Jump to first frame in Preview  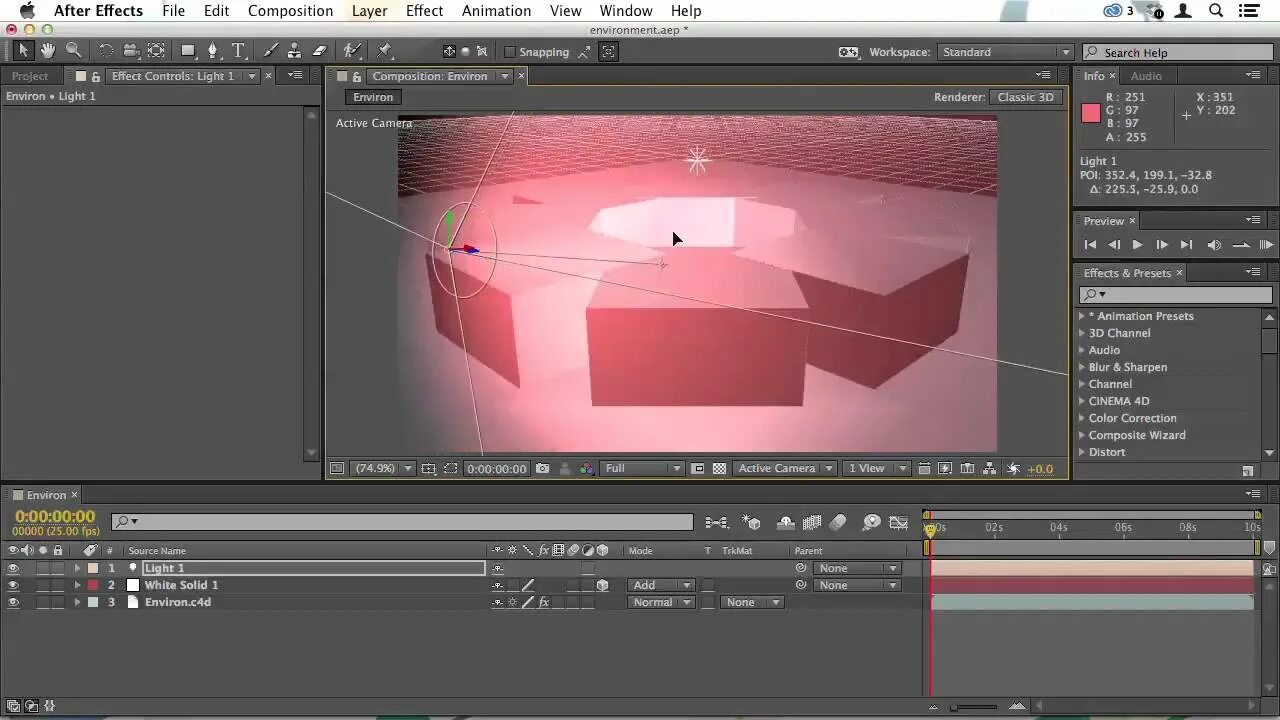click(x=1090, y=245)
